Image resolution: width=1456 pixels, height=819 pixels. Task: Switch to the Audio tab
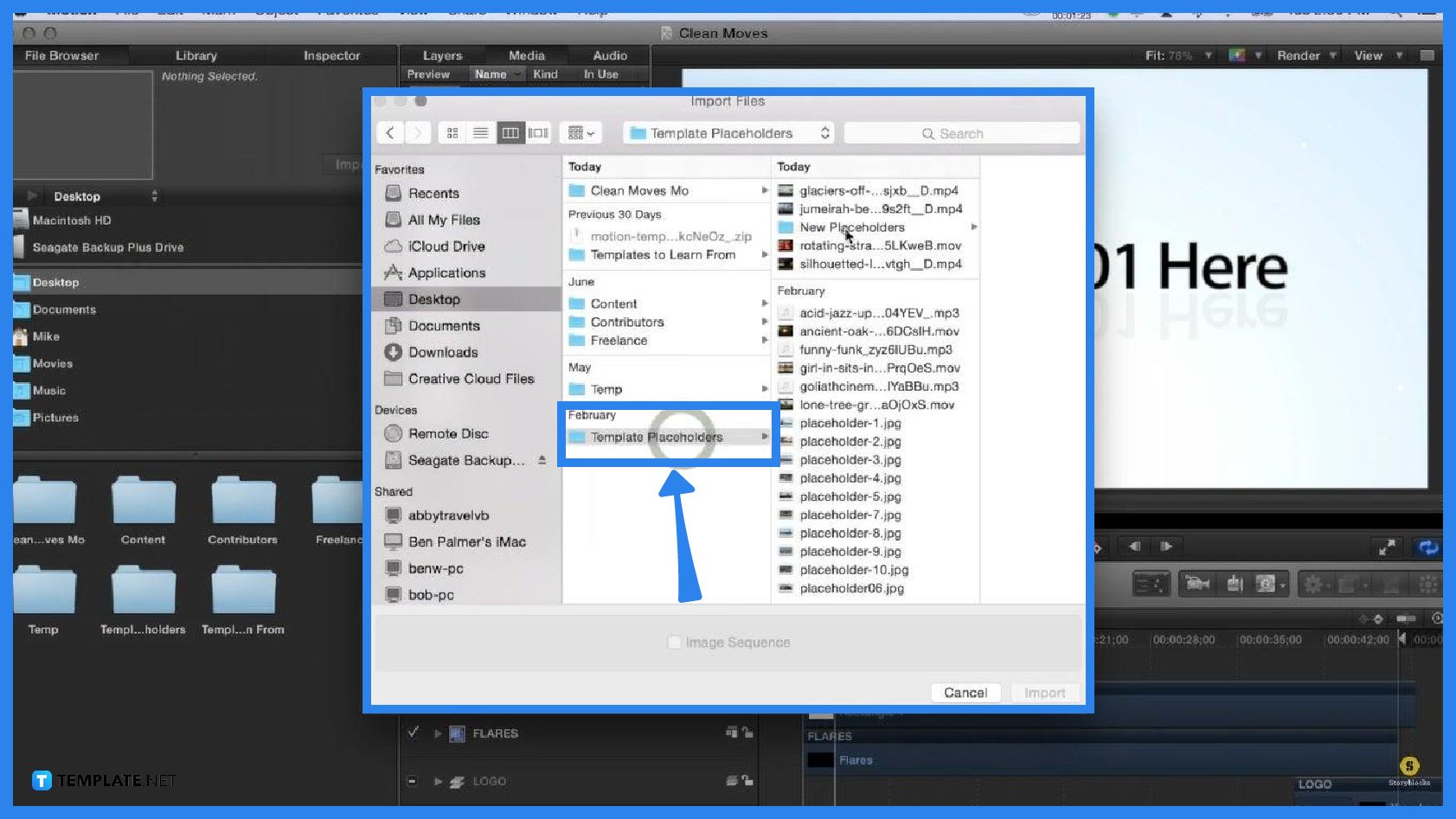pyautogui.click(x=608, y=54)
